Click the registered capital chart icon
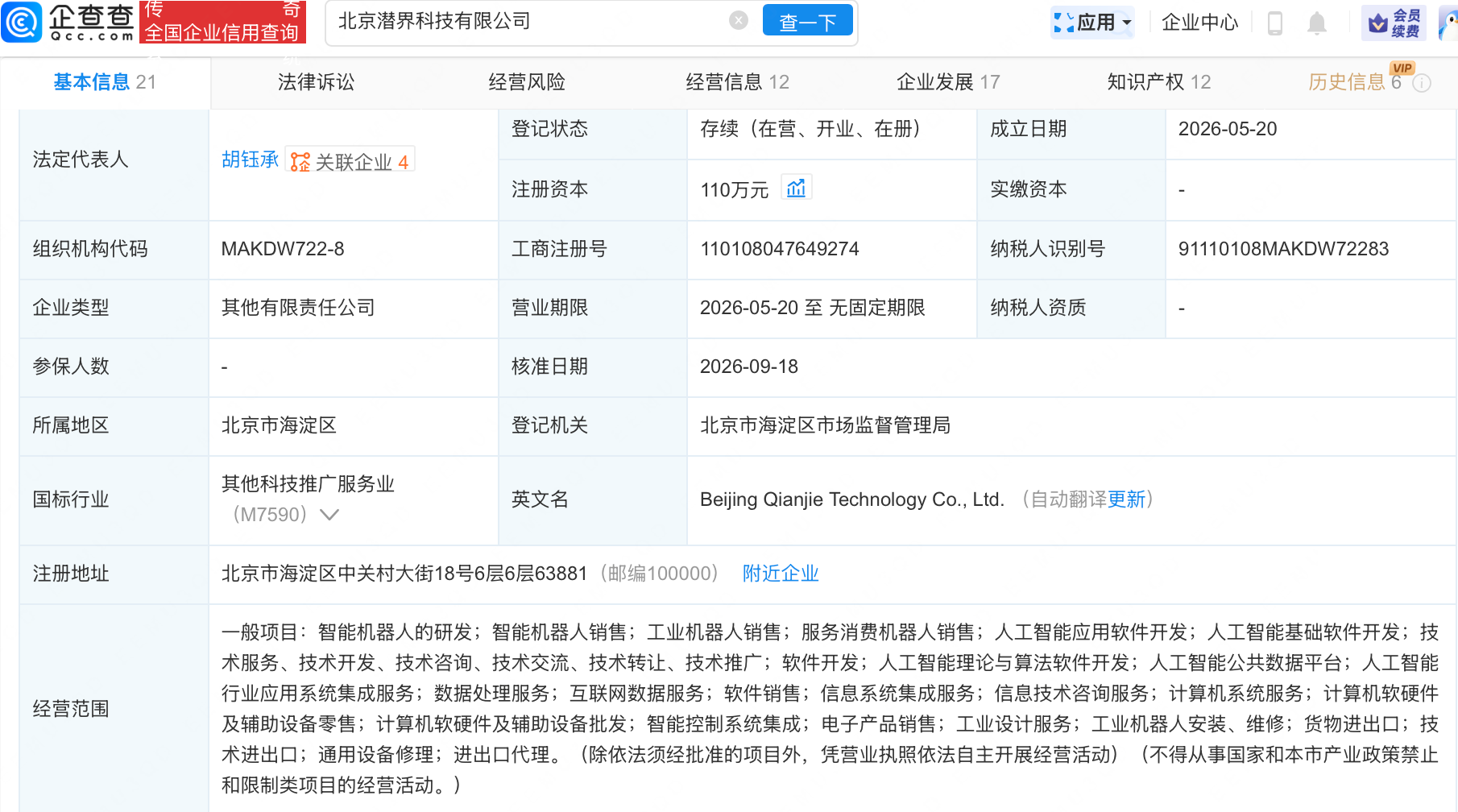The image size is (1458, 812). pyautogui.click(x=796, y=188)
